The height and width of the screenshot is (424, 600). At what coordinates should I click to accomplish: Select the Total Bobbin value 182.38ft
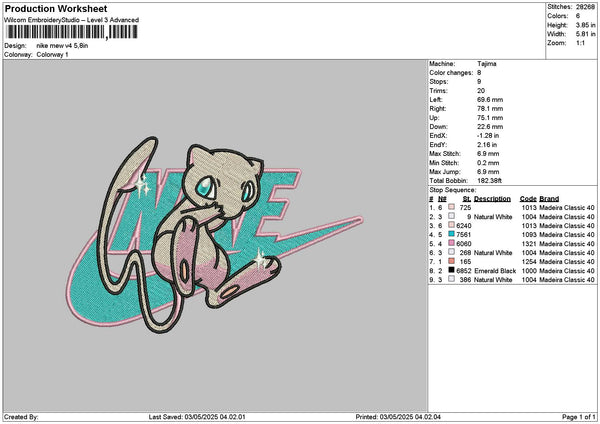pyautogui.click(x=489, y=181)
